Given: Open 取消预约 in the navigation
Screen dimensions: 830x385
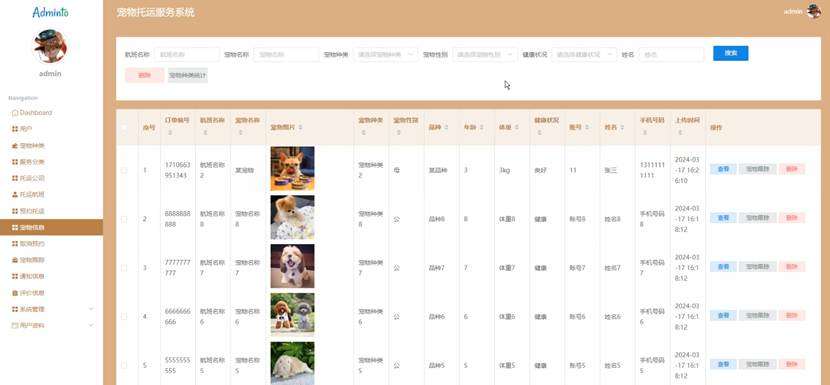Looking at the screenshot, I should pos(32,244).
